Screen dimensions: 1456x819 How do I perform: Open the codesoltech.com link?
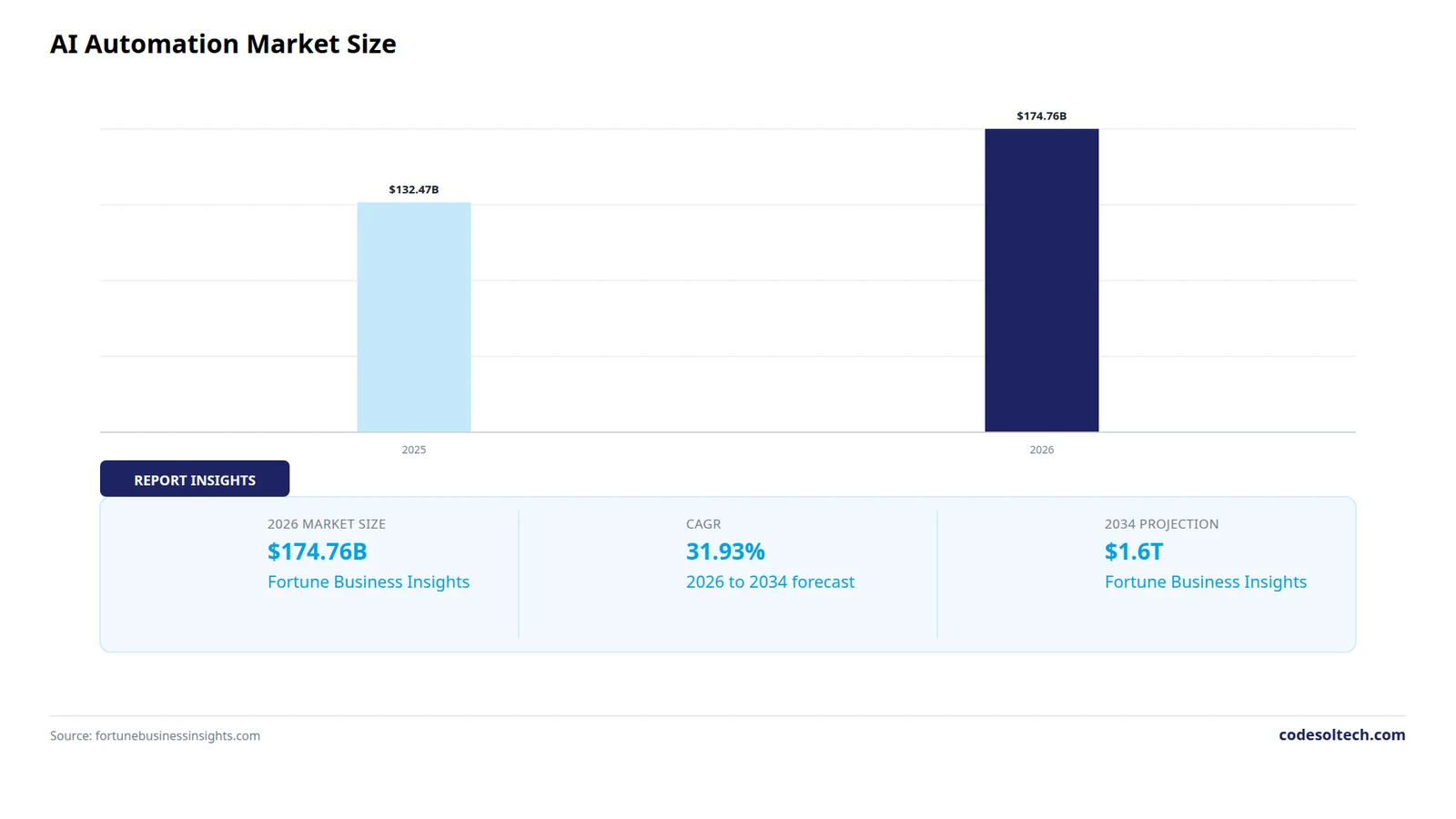point(1342,734)
